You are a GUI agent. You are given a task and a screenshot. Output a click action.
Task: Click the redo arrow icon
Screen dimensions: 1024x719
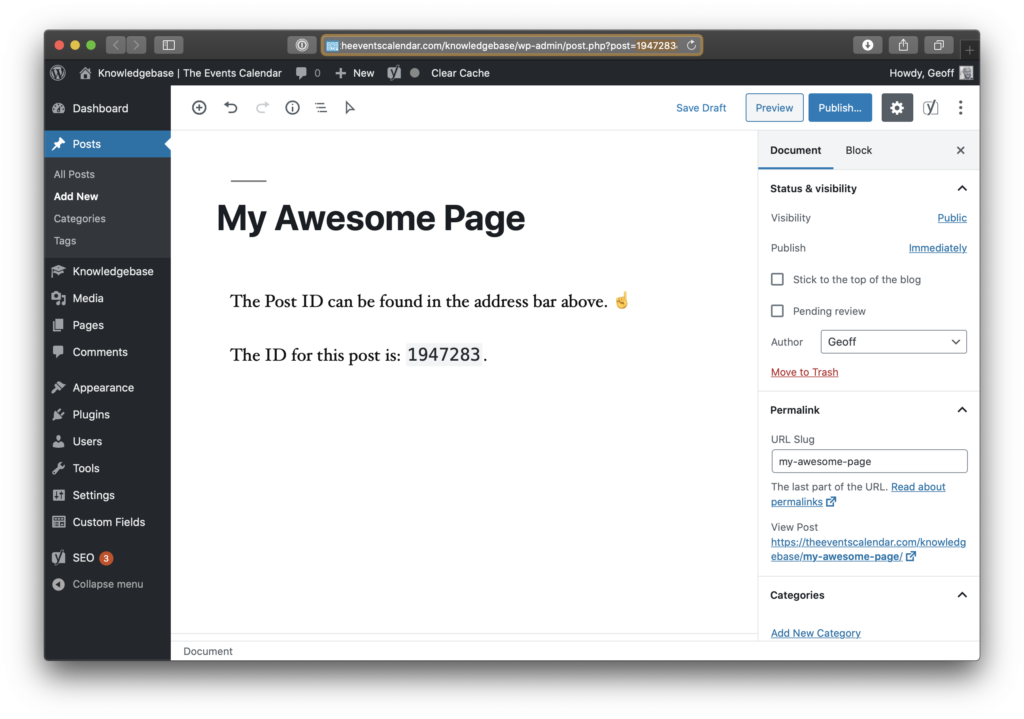pyautogui.click(x=262, y=108)
